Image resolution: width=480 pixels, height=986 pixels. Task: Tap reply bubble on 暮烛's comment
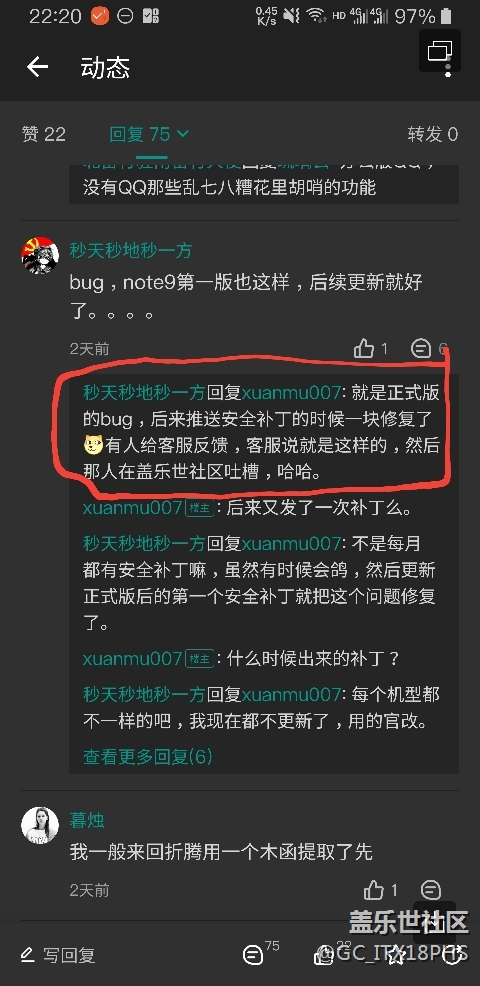(431, 890)
